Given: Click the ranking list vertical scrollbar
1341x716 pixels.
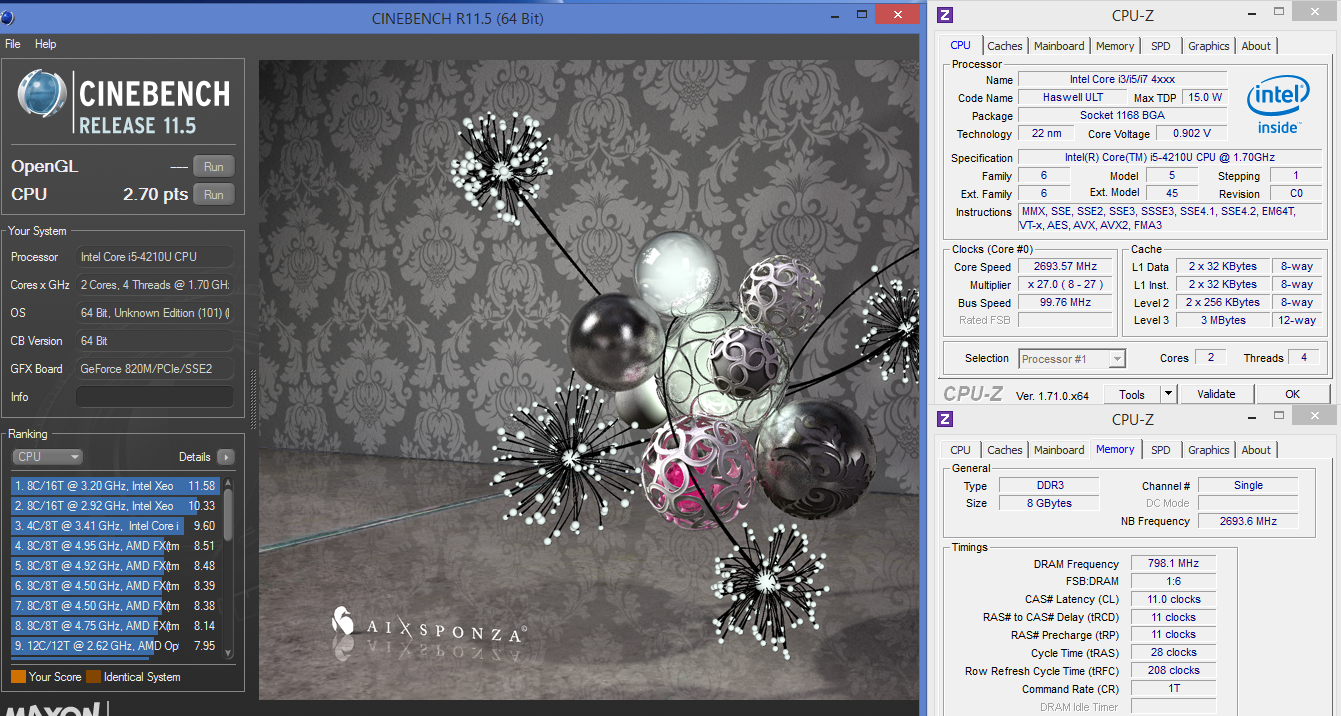Looking at the screenshot, I should point(229,566).
